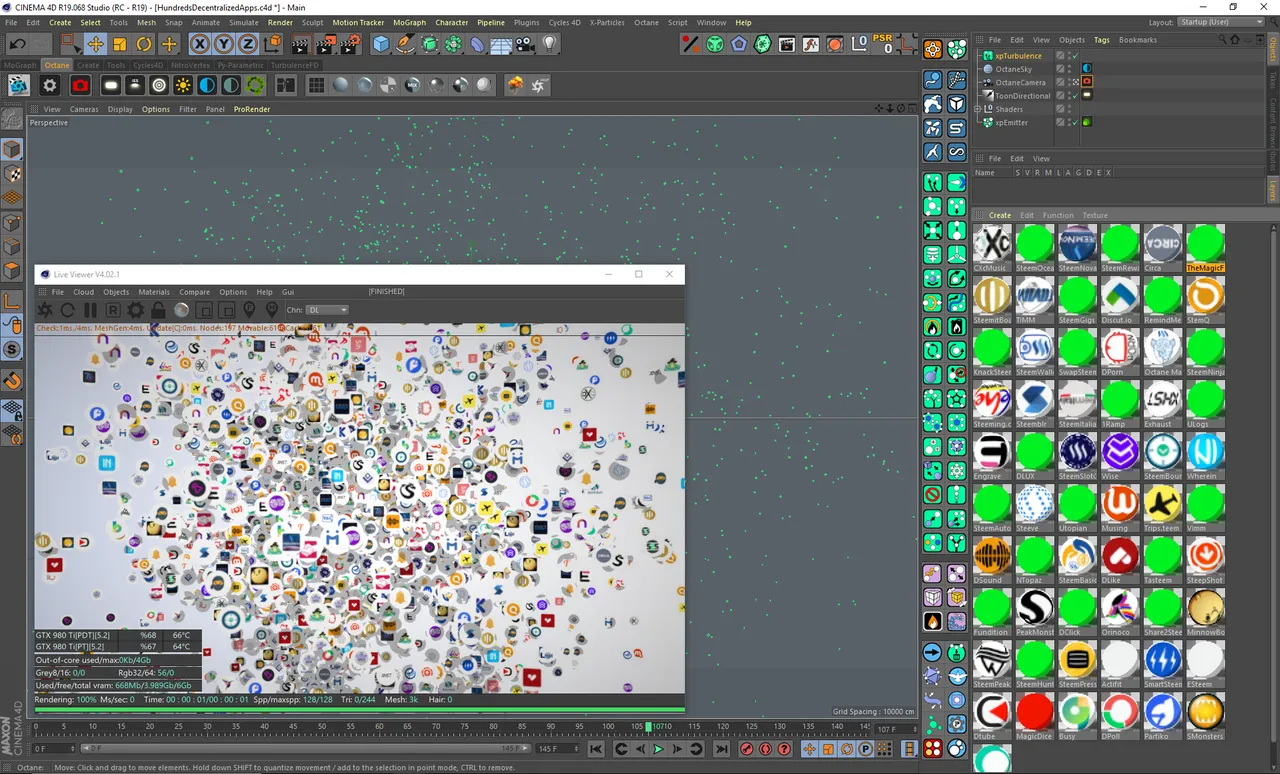Go to end of animation
Screen dimensions: 1280x774
[721, 749]
